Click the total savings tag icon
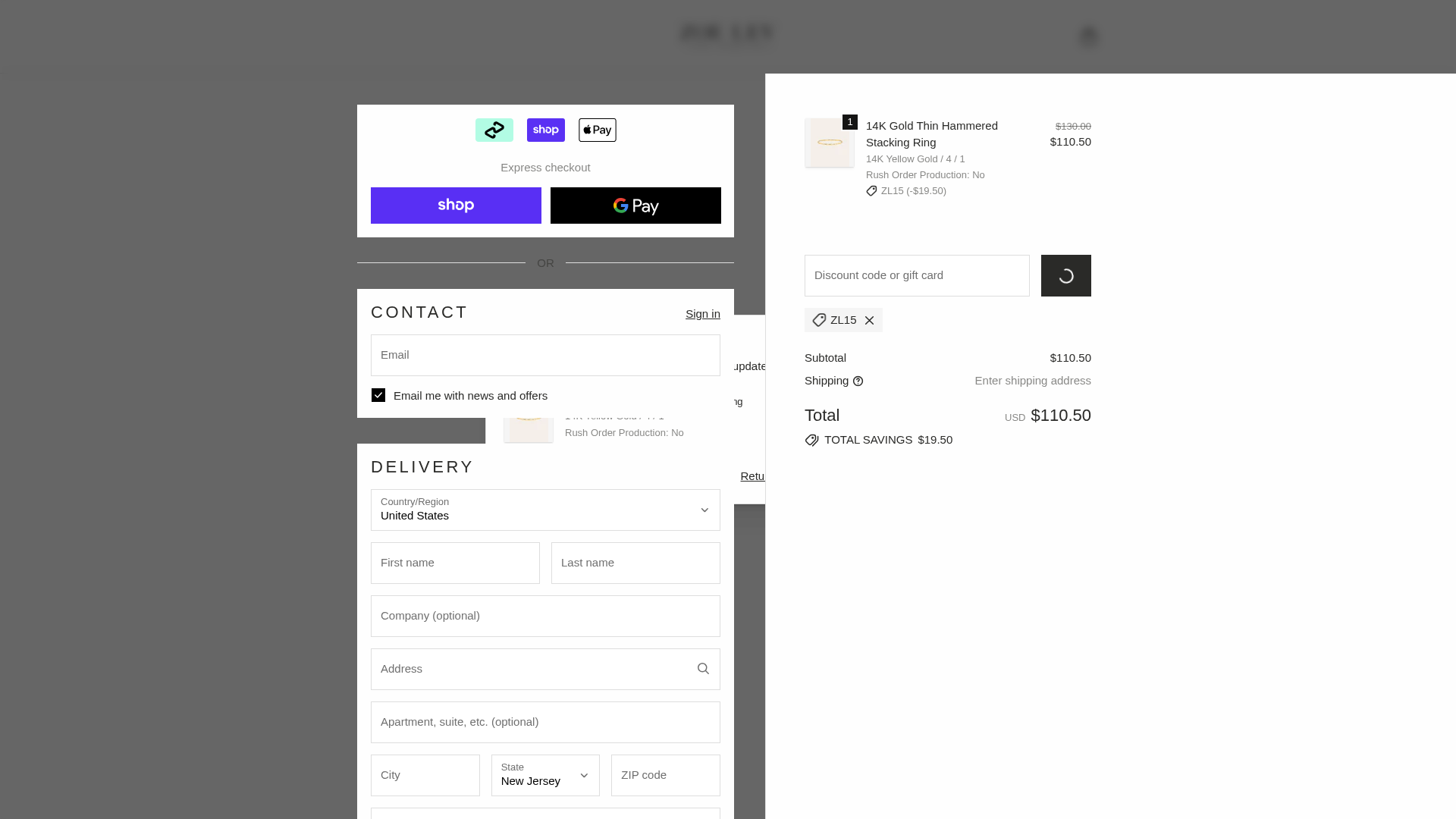The image size is (1456, 819). (x=811, y=441)
